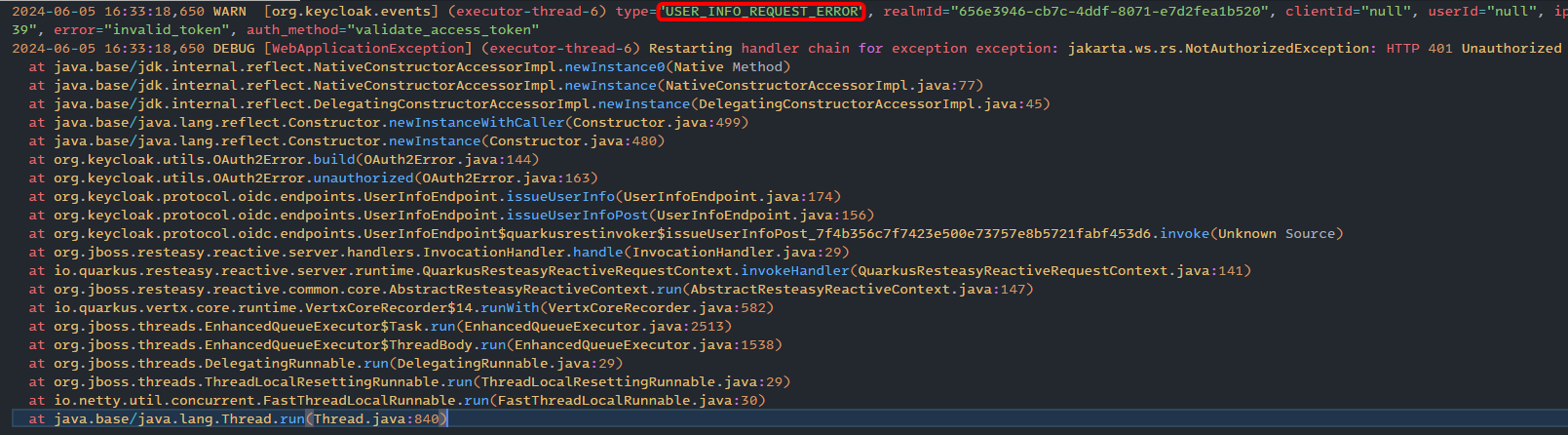
Task: Click invoke(Unknown Source) frame text
Action: tap(1251, 234)
